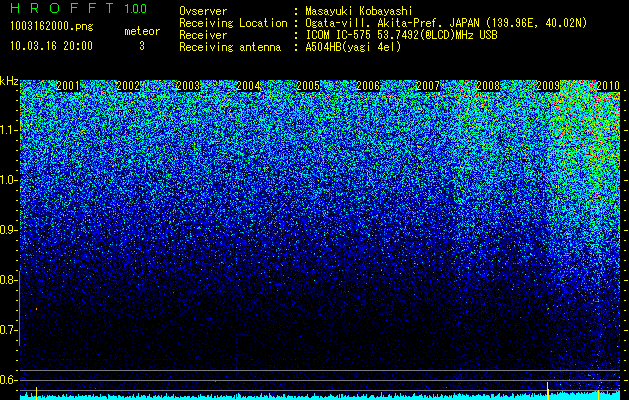Click the 0.8 kHz axis label

[9, 280]
